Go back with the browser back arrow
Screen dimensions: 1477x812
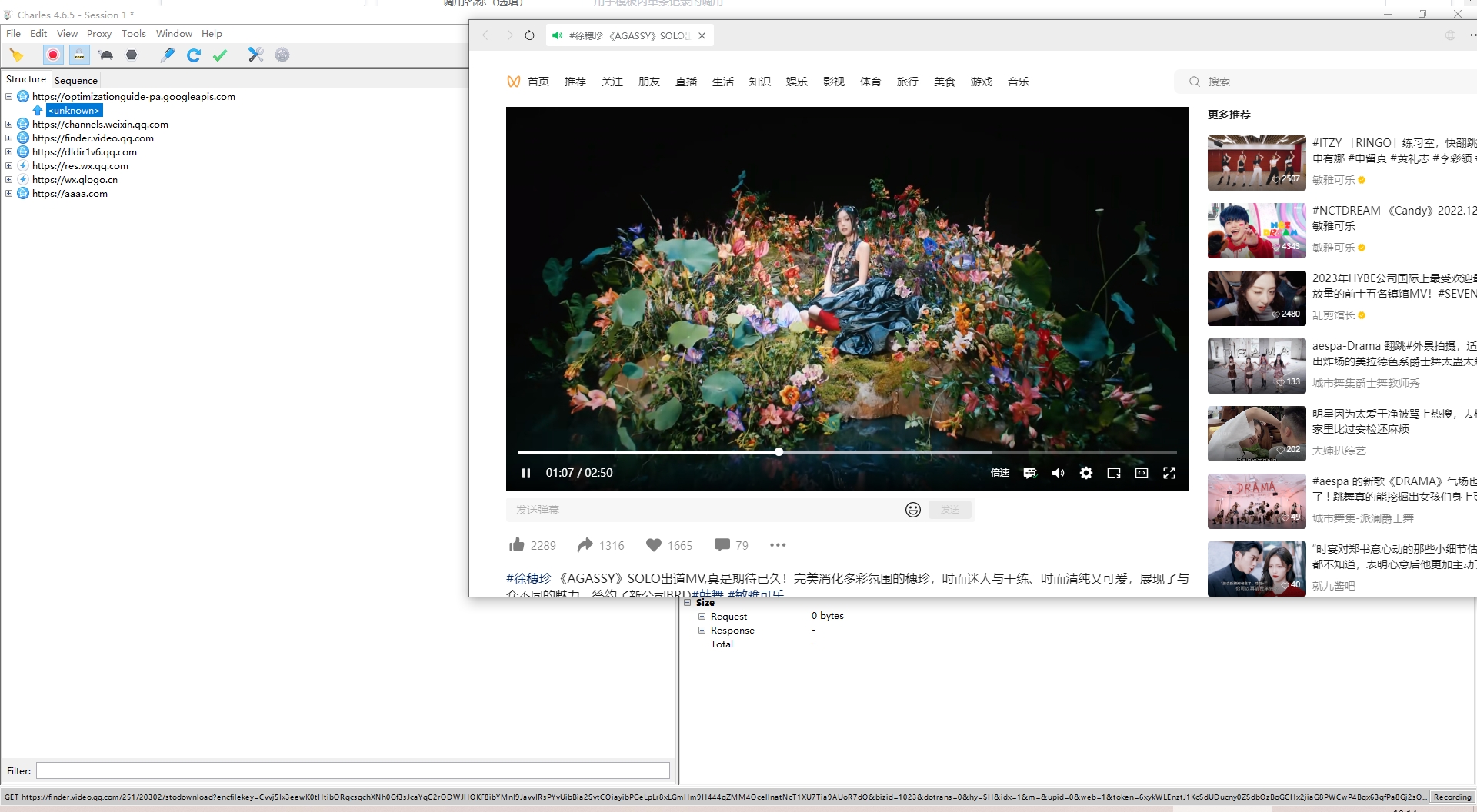[485, 35]
